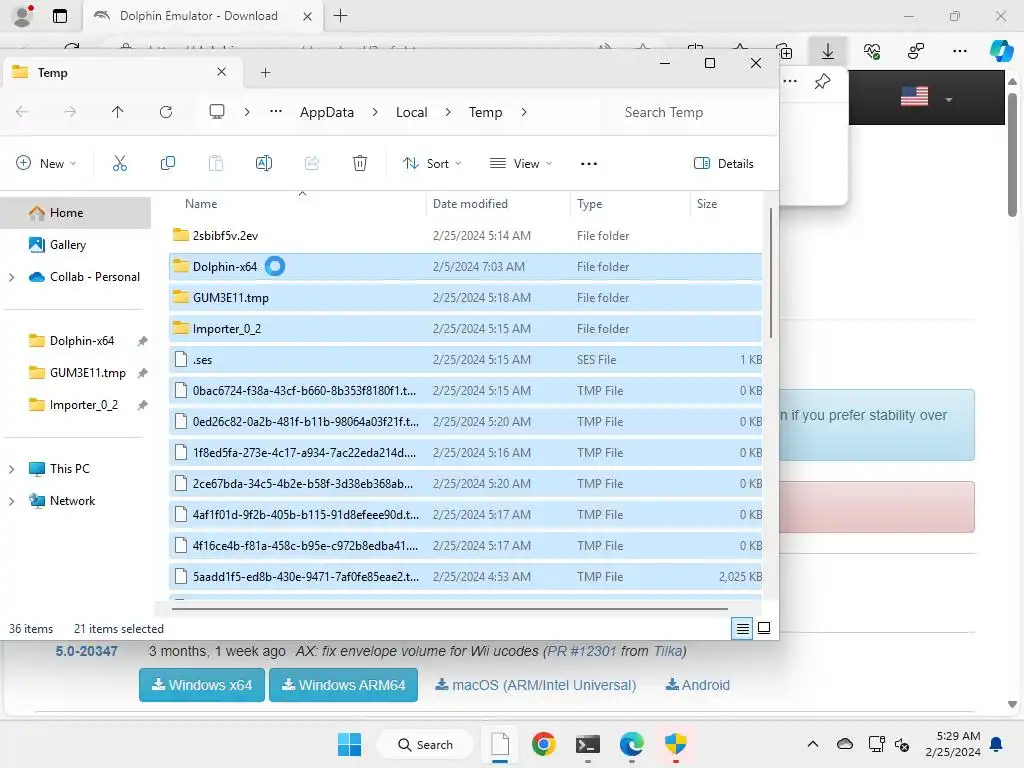Click the horizontal scrollbar in file list
The width and height of the screenshot is (1024, 768).
[449, 609]
